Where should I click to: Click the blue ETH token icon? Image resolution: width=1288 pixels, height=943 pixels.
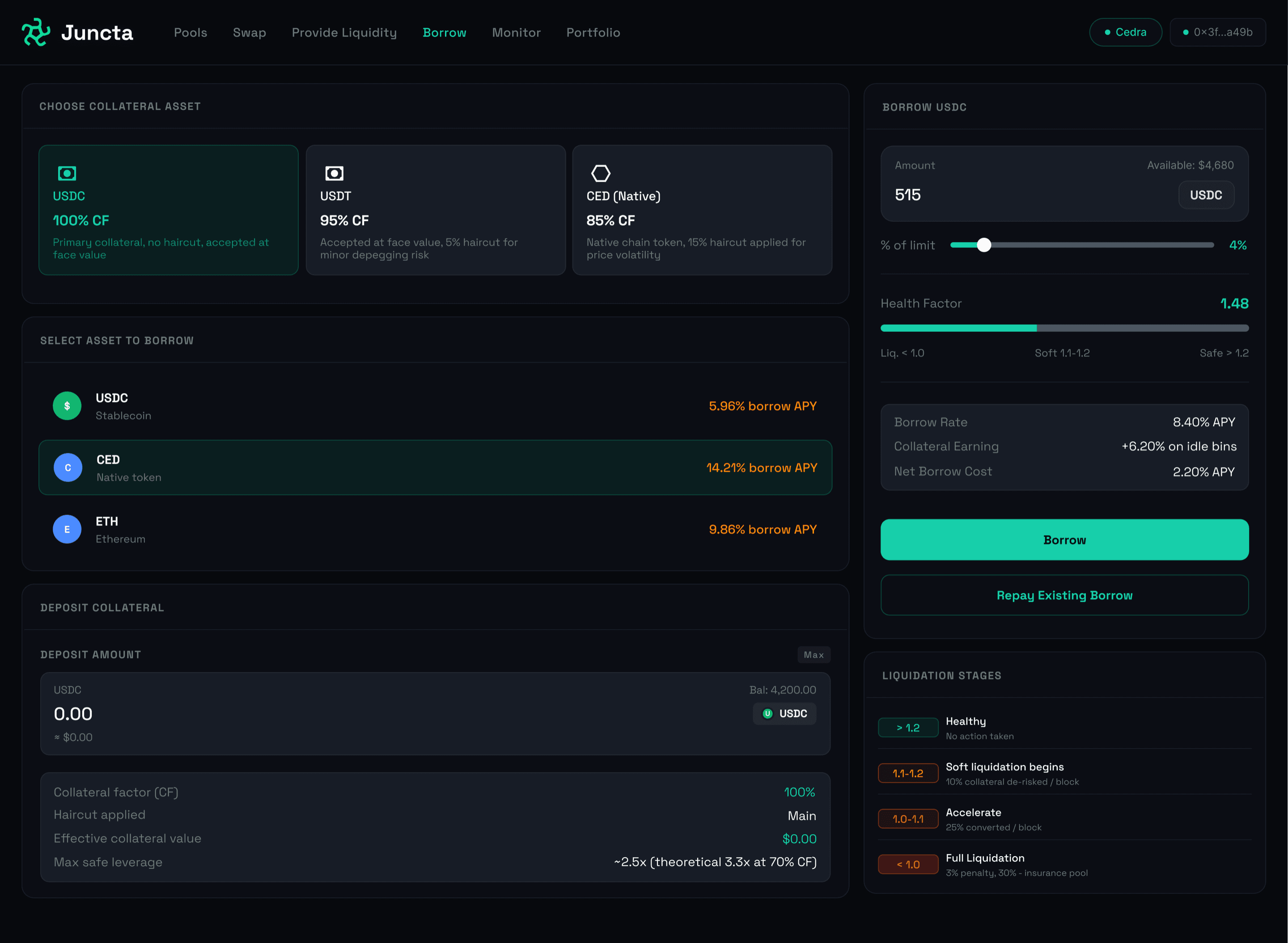tap(68, 529)
